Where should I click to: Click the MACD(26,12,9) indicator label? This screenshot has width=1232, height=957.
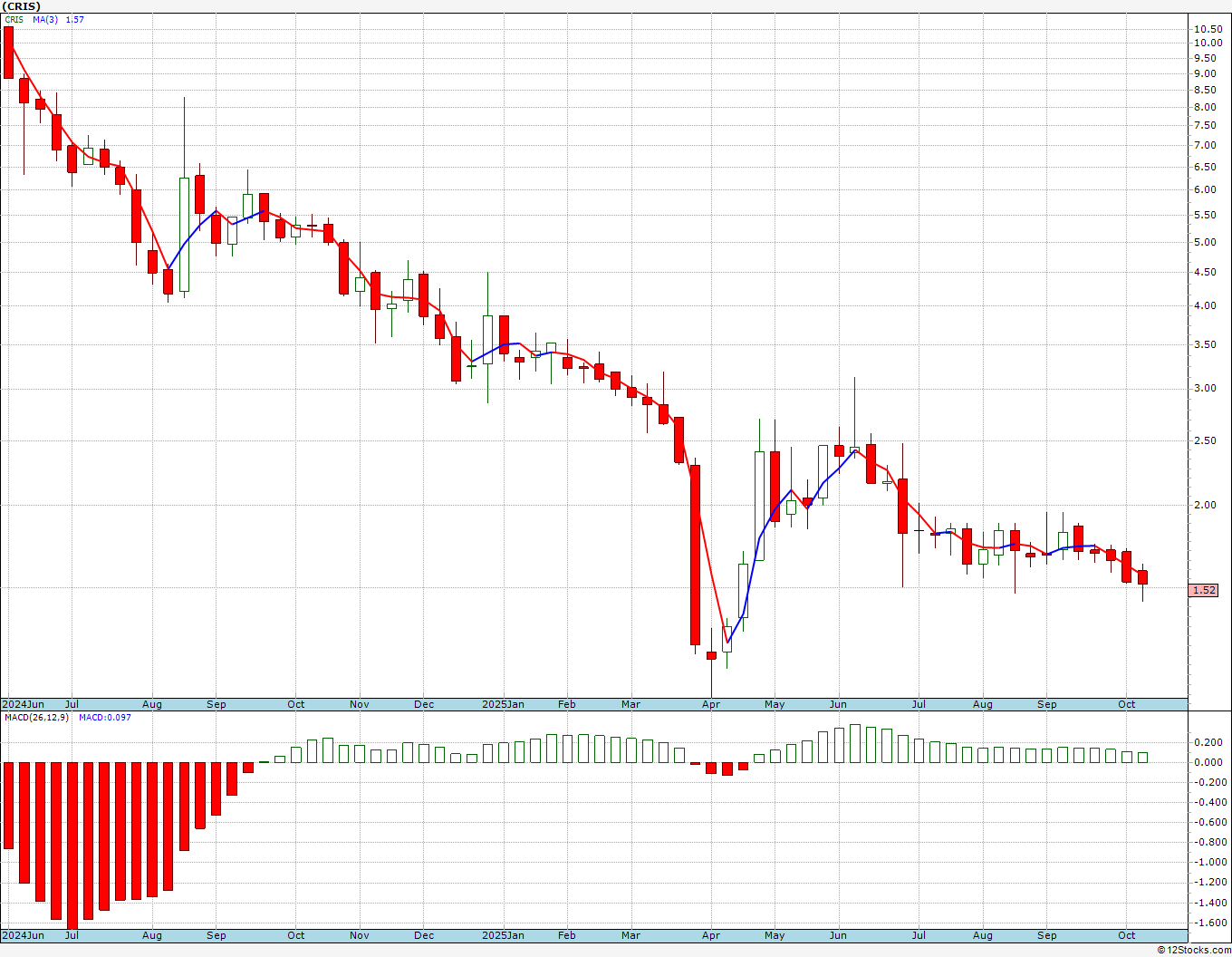tap(37, 717)
